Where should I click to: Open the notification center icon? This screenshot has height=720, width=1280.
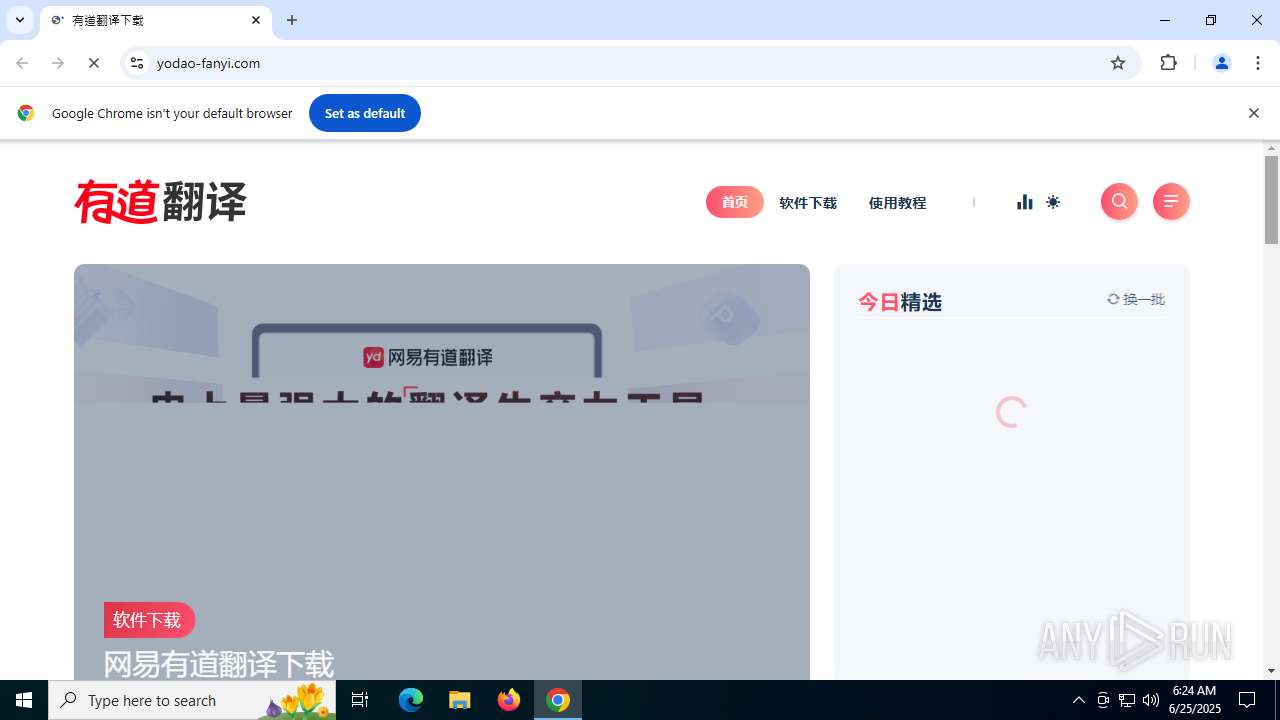pos(1247,700)
